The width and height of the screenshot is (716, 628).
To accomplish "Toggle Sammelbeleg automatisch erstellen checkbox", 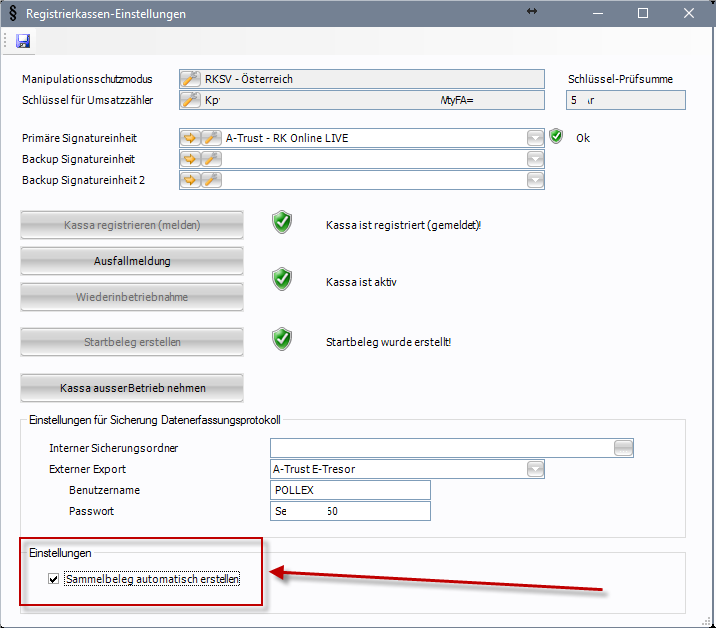I will (53, 579).
